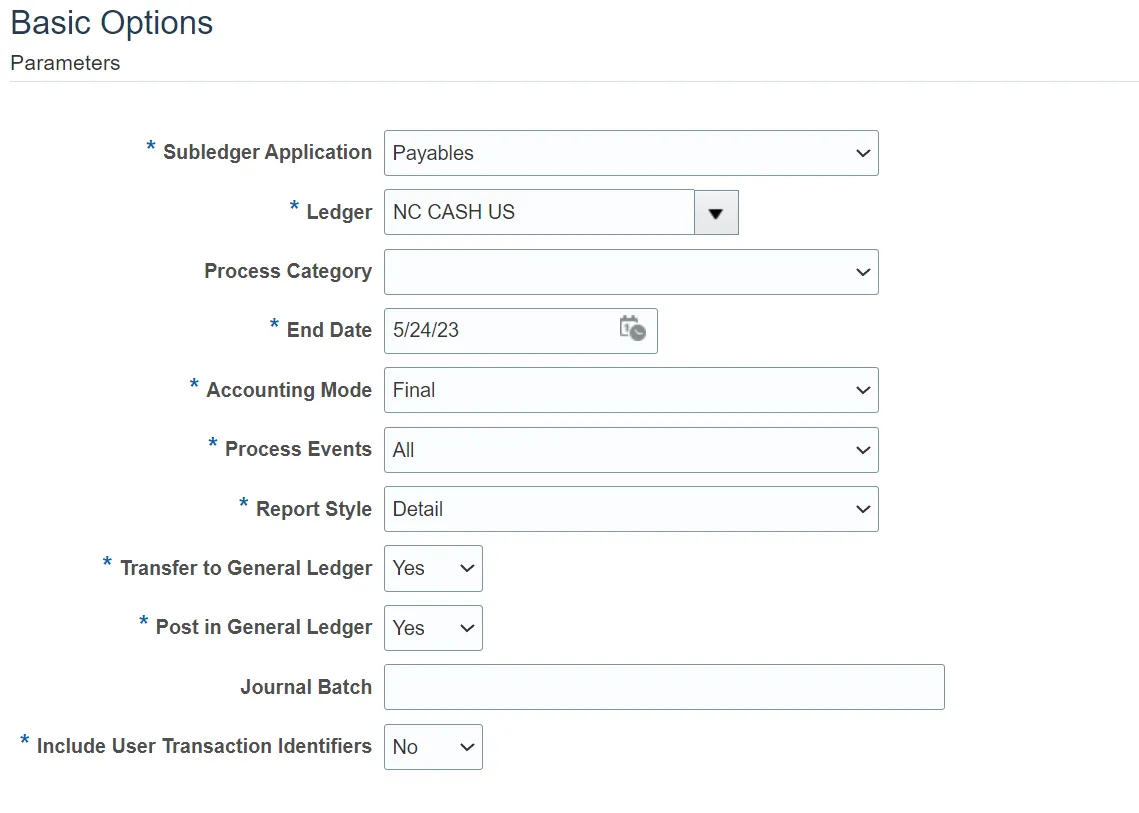Click the Process Category field label

click(x=288, y=271)
